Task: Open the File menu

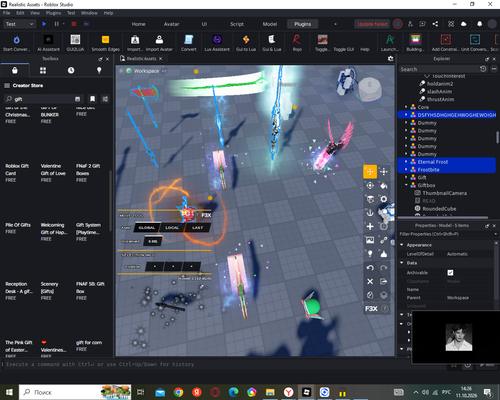Action: 6,13
